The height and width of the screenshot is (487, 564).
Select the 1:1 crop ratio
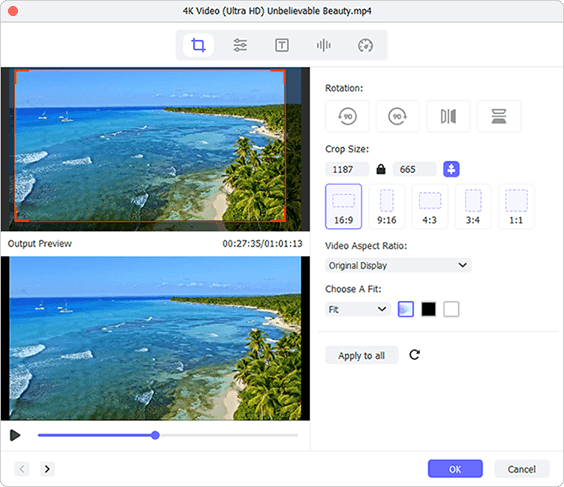516,206
